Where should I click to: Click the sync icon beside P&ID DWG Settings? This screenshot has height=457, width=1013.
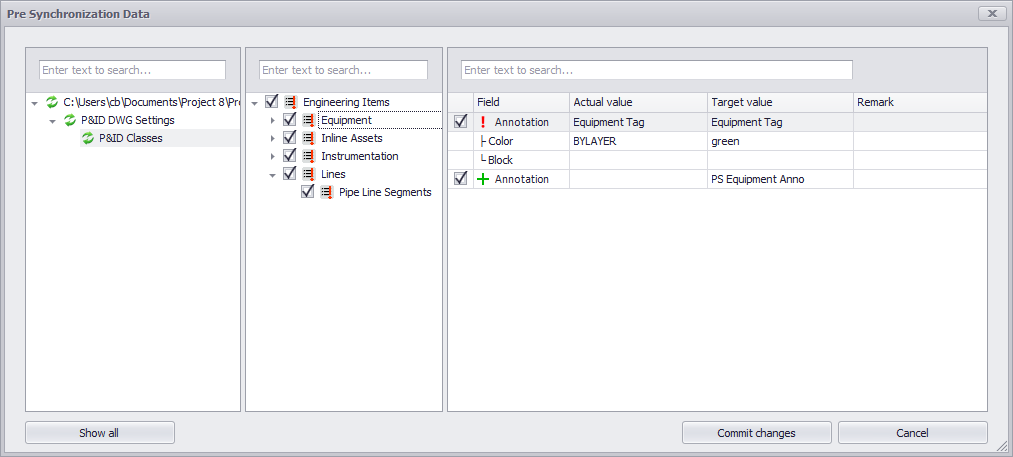(x=70, y=120)
